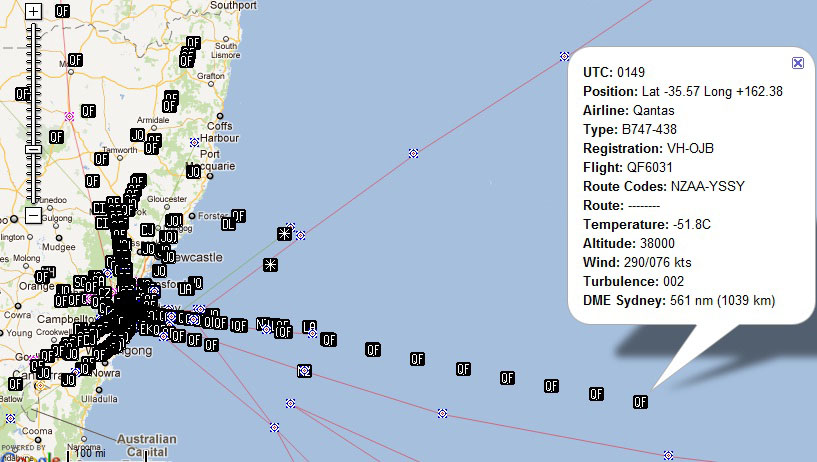This screenshot has height=462, width=817.
Task: Click the Mudgee town label
Action: point(59,247)
